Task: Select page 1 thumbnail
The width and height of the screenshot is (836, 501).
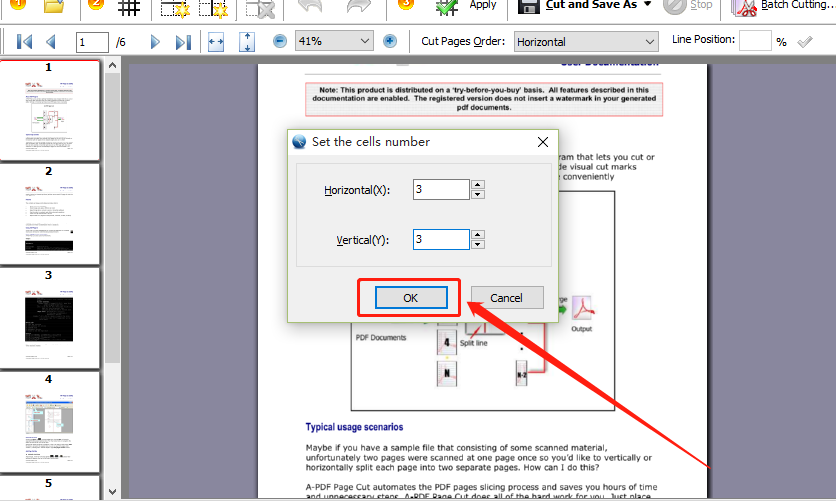Action: (x=49, y=110)
